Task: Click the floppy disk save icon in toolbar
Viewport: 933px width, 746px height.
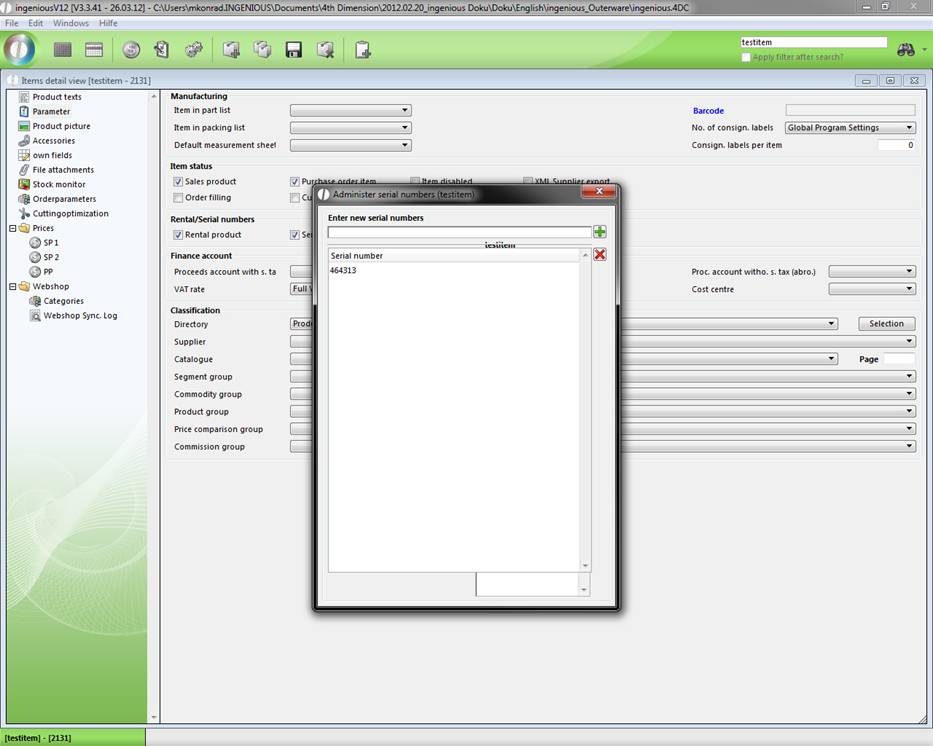Action: [294, 50]
